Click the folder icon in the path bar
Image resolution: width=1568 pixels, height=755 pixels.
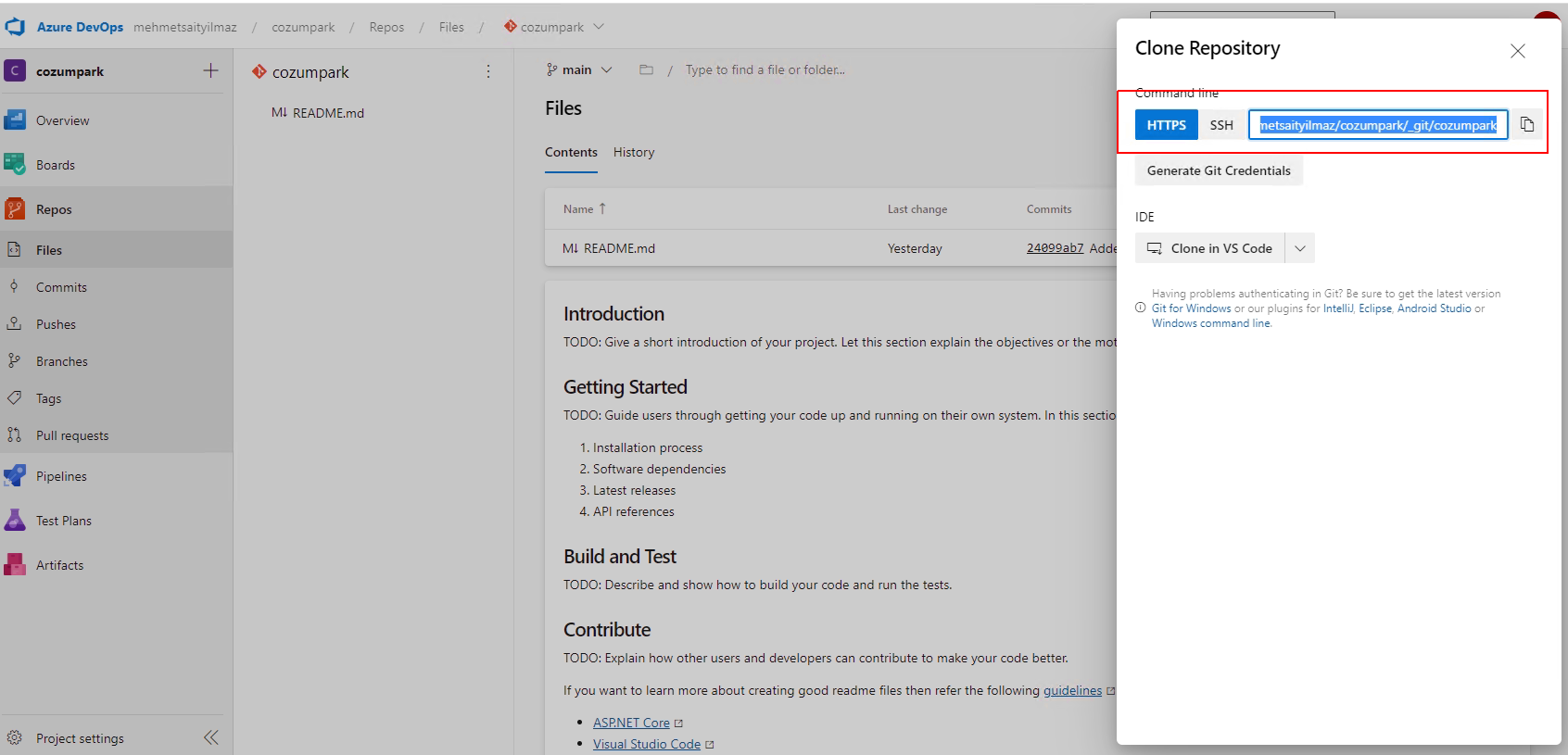coord(647,69)
